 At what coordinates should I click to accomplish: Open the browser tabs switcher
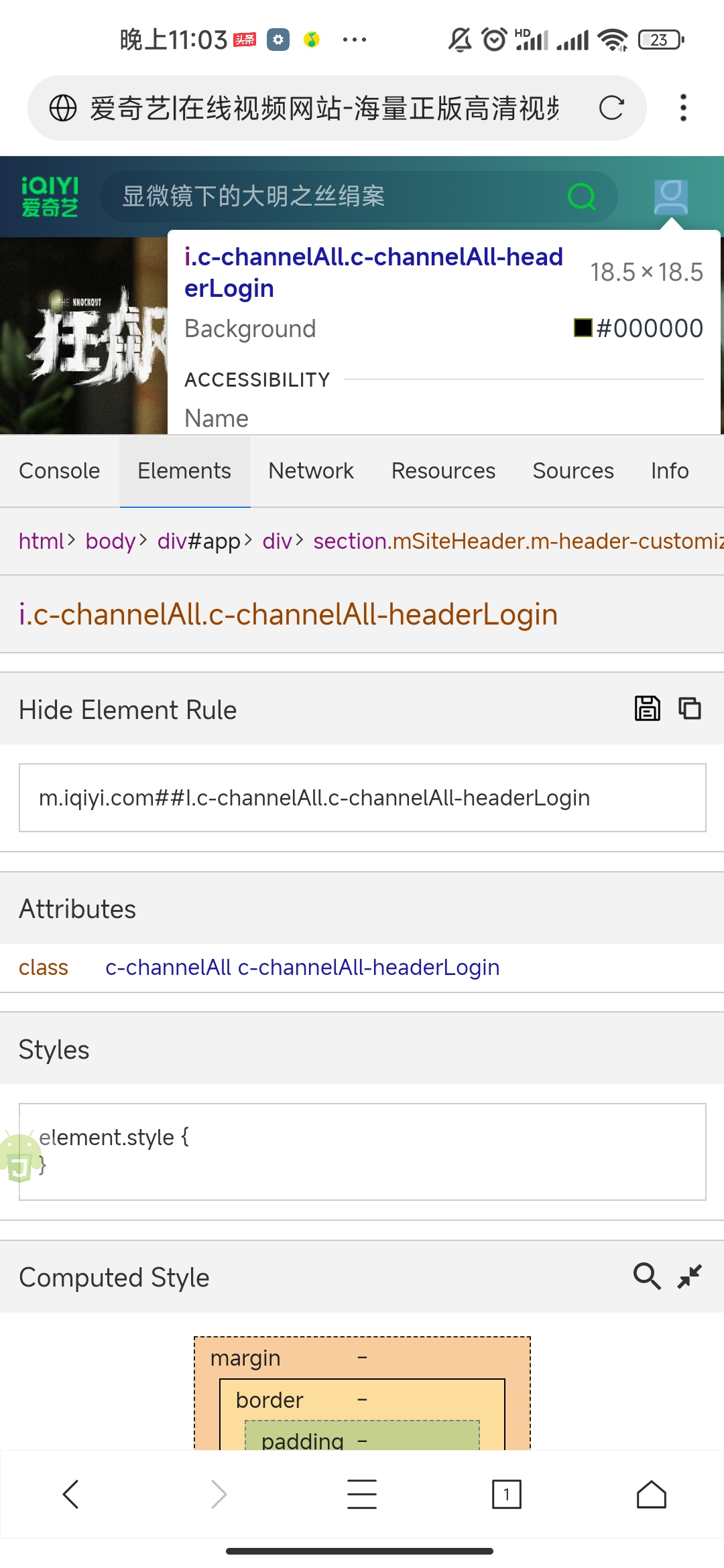(x=507, y=1494)
